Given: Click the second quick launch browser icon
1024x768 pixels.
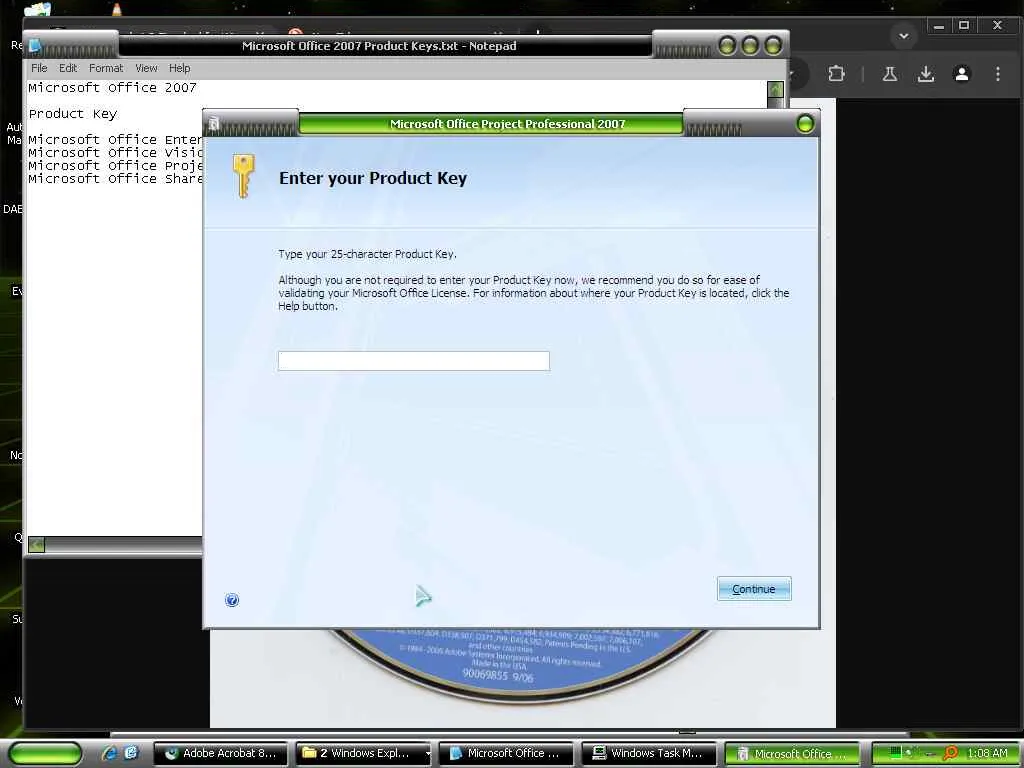Looking at the screenshot, I should click(131, 753).
